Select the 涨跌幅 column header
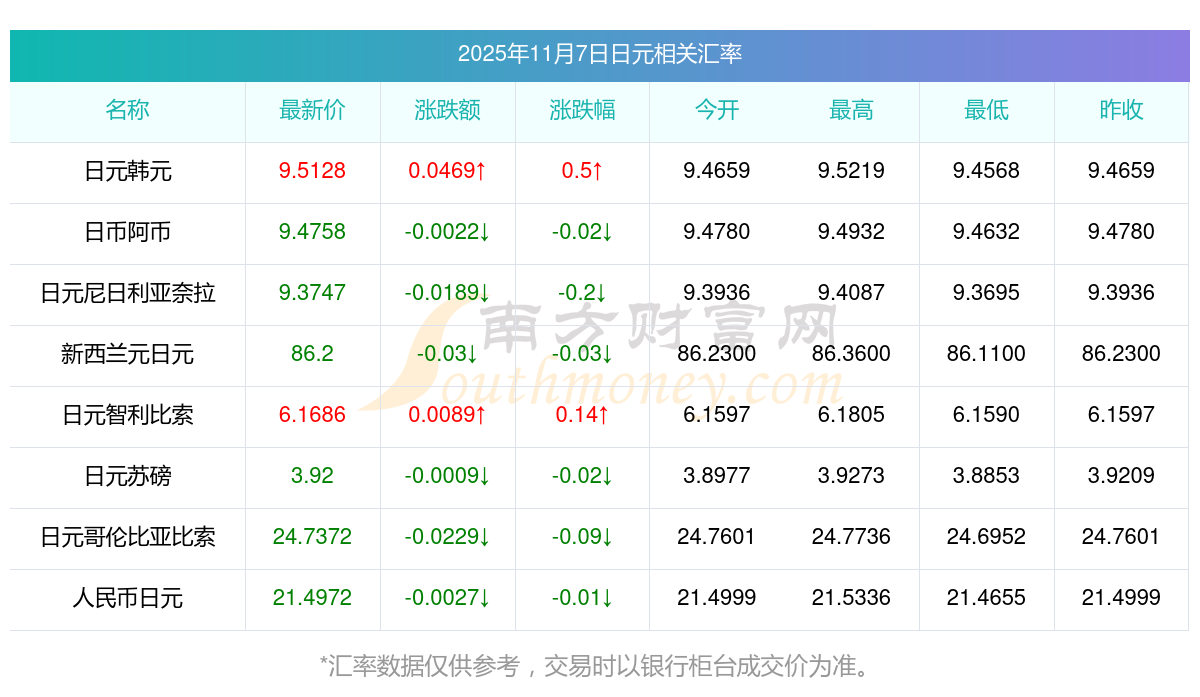 582,110
